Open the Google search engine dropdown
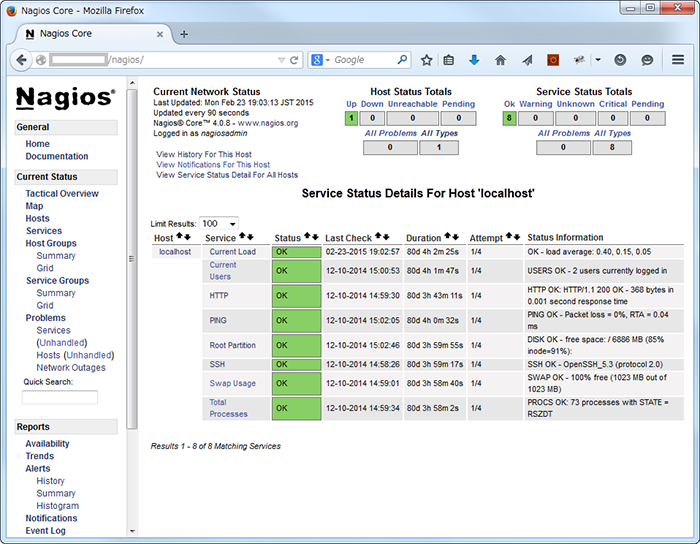Screen dimensions: 700x544 click(x=320, y=60)
